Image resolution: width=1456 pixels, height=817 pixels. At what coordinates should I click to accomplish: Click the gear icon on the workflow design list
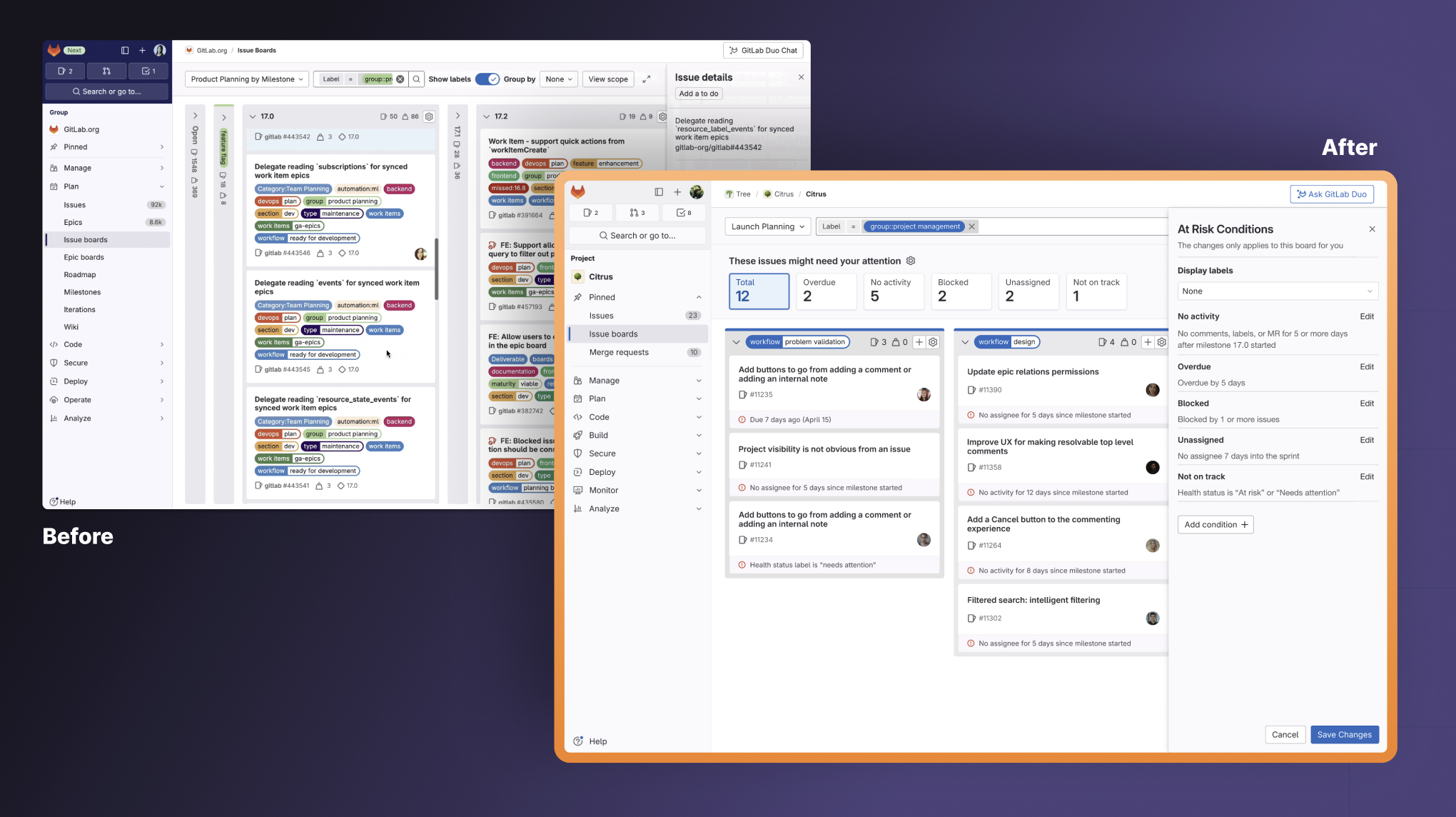coord(1161,342)
